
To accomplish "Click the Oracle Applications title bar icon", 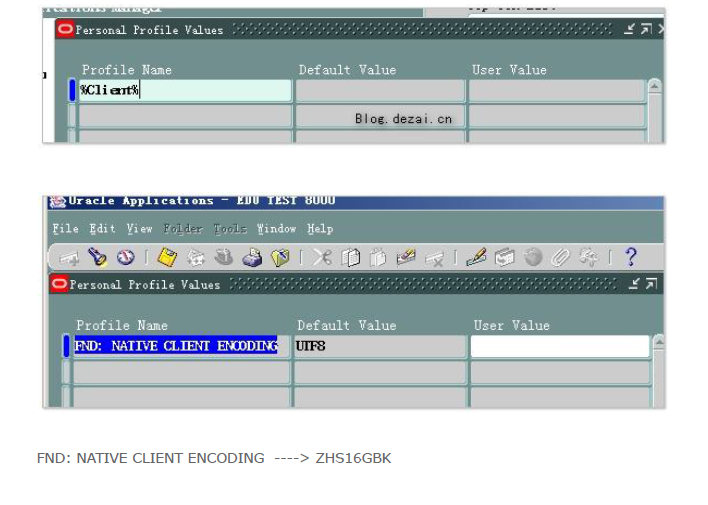I will (57, 201).
